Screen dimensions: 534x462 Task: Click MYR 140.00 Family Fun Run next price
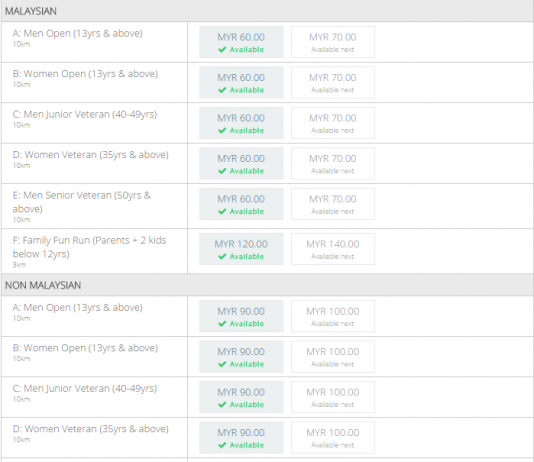(333, 249)
